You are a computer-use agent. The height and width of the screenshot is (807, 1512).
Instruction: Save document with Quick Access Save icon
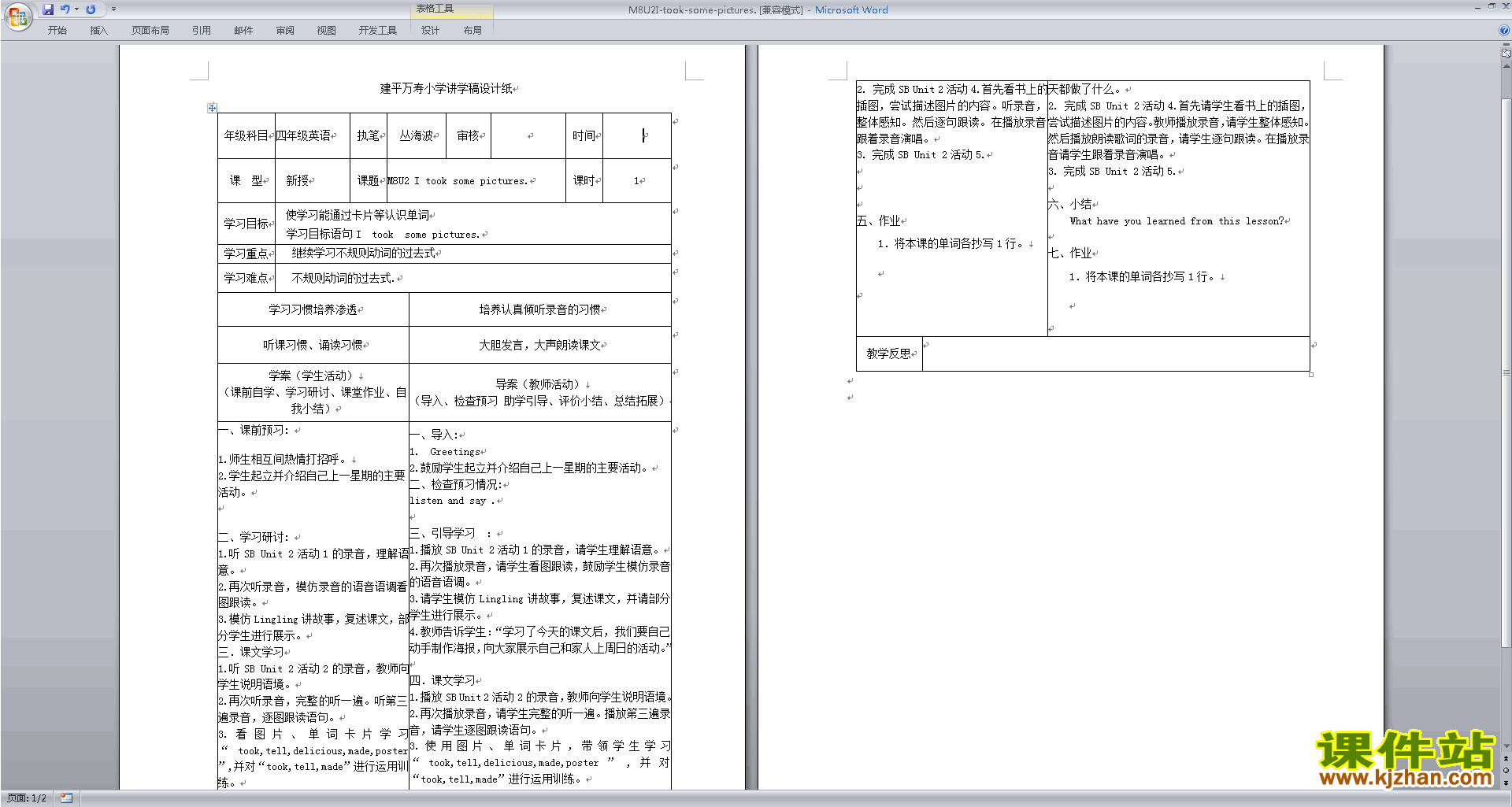pyautogui.click(x=48, y=9)
